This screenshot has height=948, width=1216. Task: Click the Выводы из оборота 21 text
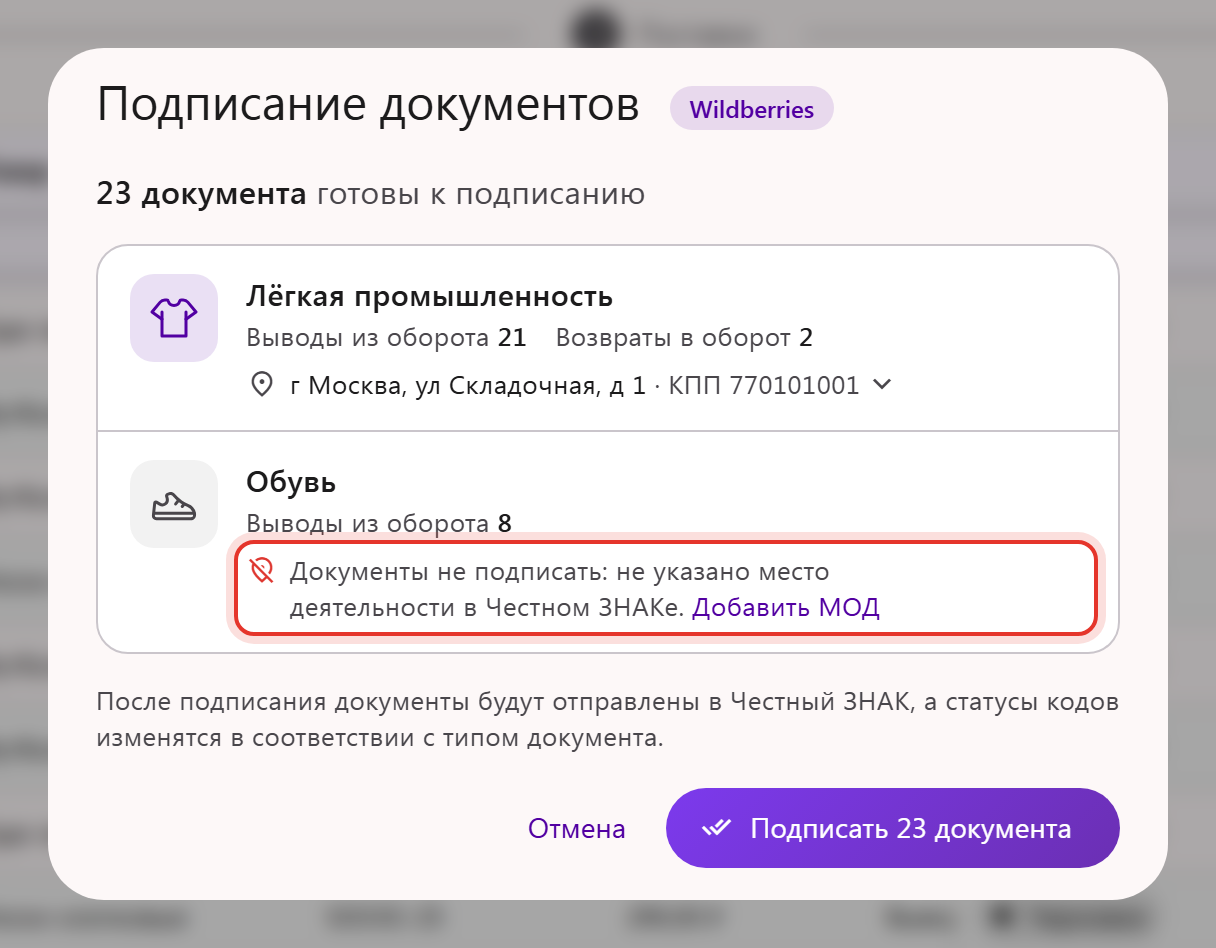tap(386, 338)
